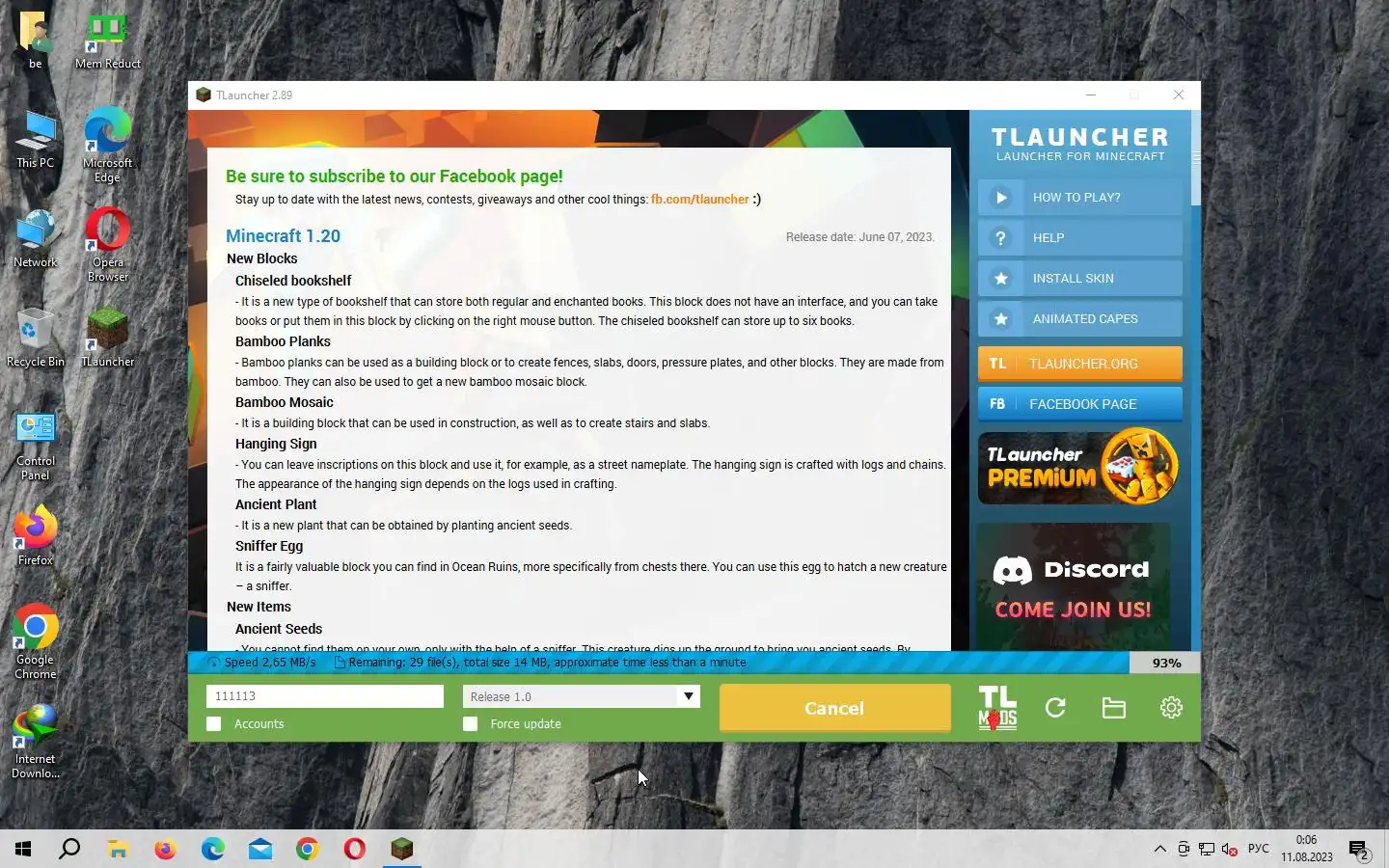Screen dimensions: 1389x868
Task: Click the star icon beside Animated Capes
Action: [1001, 319]
